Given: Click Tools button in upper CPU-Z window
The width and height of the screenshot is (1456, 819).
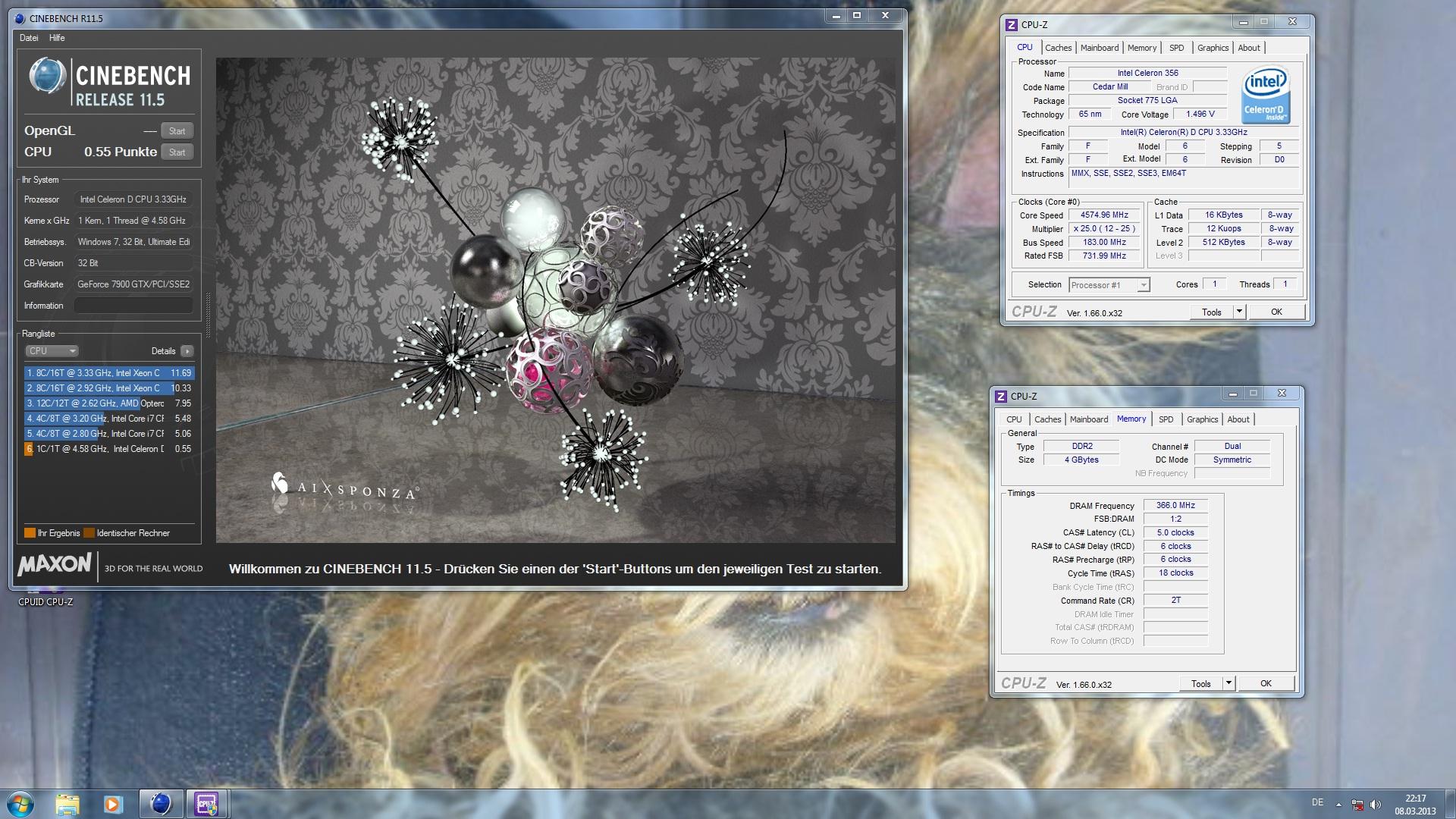Looking at the screenshot, I should click(1212, 312).
